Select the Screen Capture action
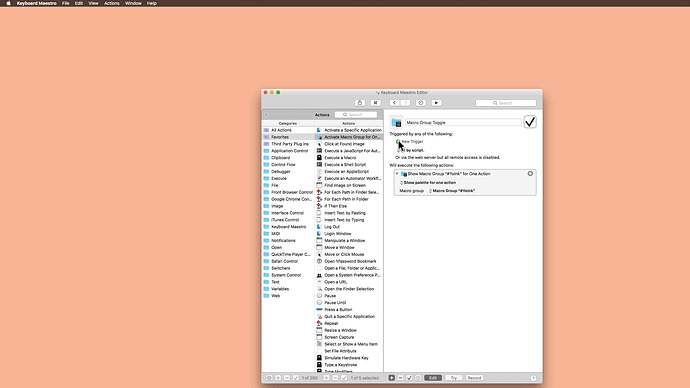Screen dimensions: 690x388 coord(349,337)
